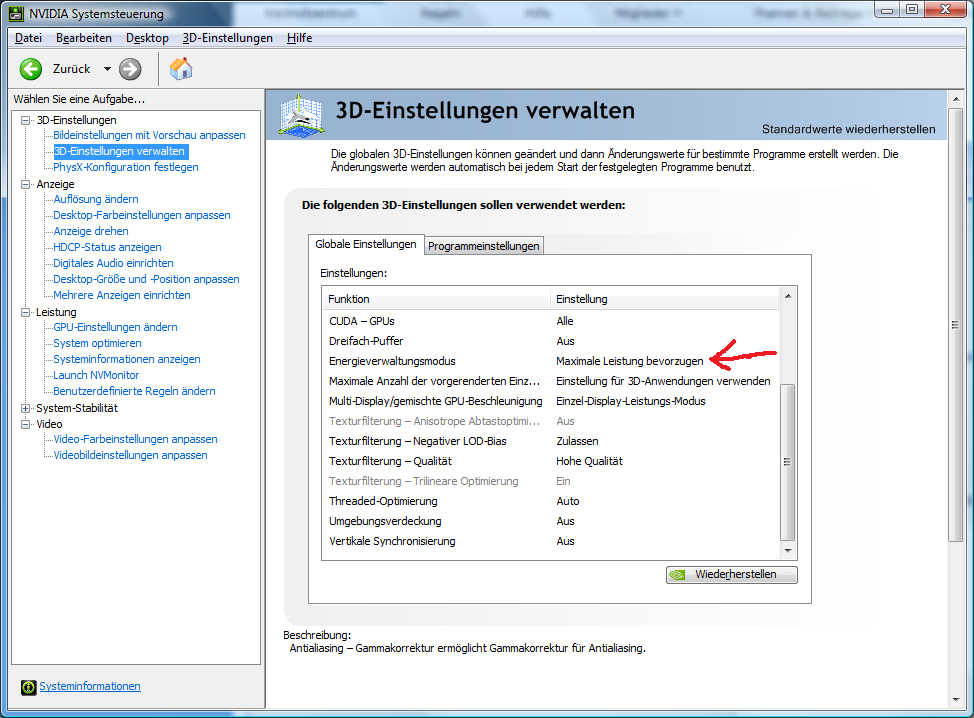This screenshot has height=718, width=974.
Task: Open the Datei menu
Action: click(29, 38)
